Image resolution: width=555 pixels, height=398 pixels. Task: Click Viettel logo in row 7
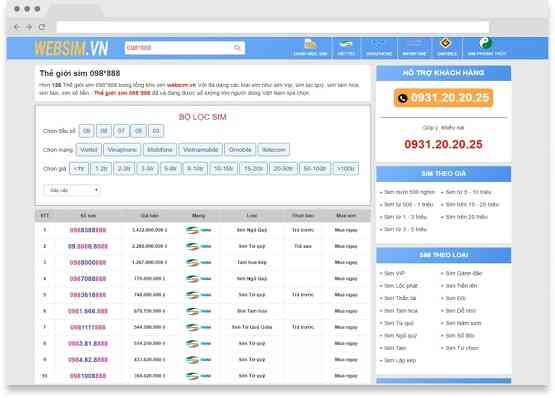[198, 327]
